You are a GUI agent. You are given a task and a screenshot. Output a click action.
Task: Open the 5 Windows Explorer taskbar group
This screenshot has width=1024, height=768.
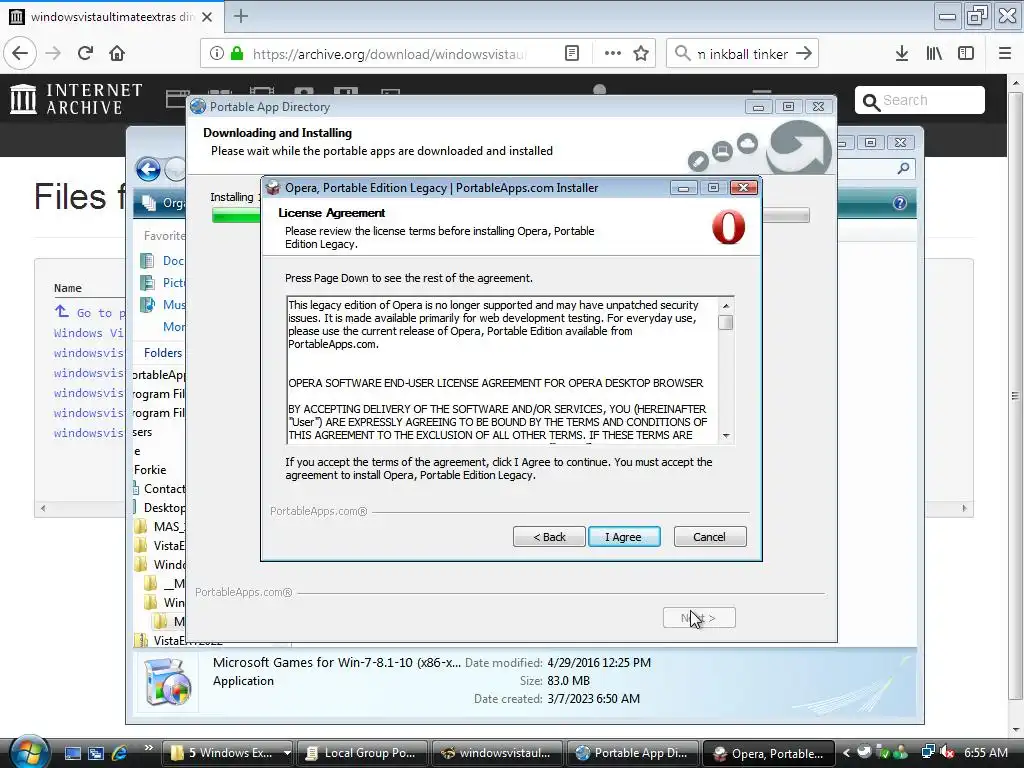click(226, 753)
